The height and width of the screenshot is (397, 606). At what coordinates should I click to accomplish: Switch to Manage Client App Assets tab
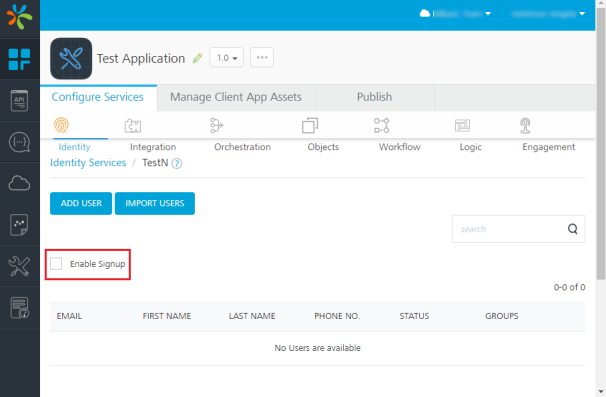tap(236, 97)
